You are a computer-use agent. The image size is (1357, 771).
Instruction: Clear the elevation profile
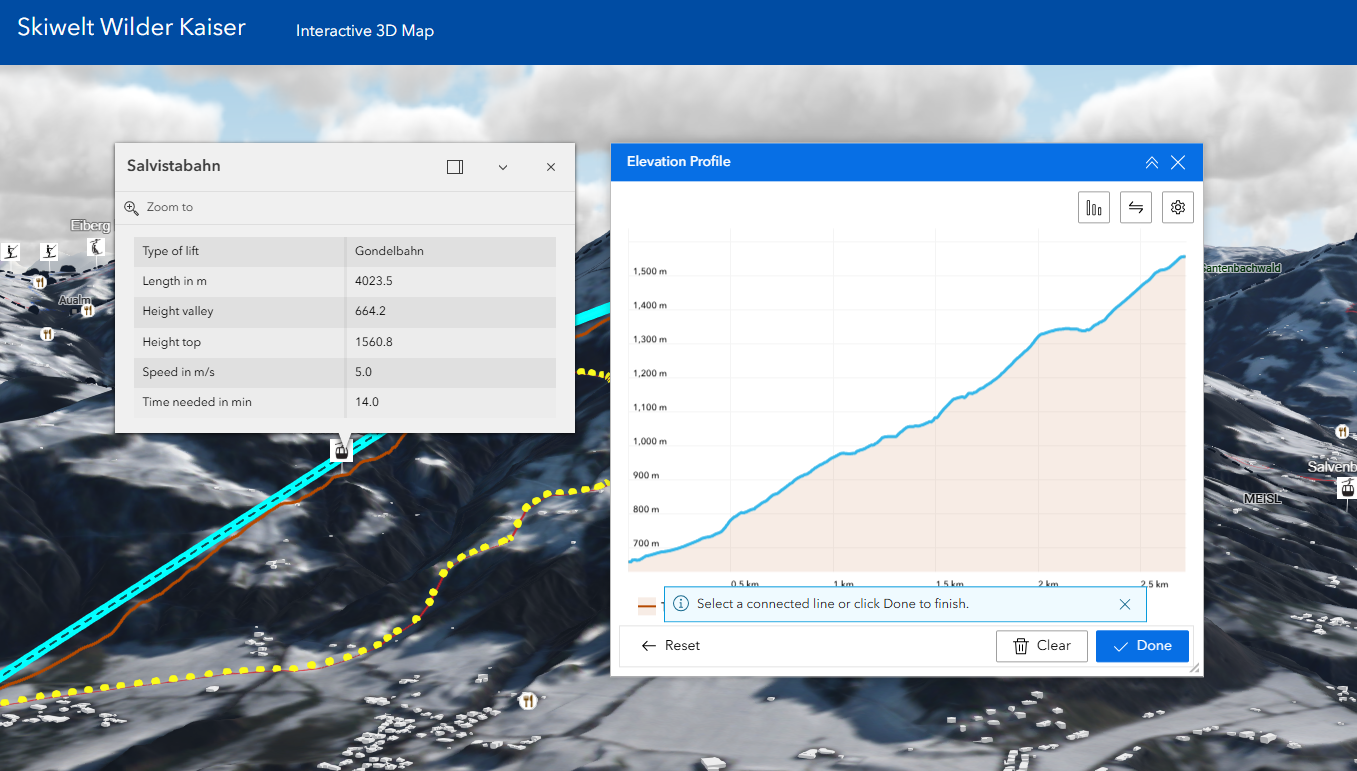pyautogui.click(x=1042, y=646)
